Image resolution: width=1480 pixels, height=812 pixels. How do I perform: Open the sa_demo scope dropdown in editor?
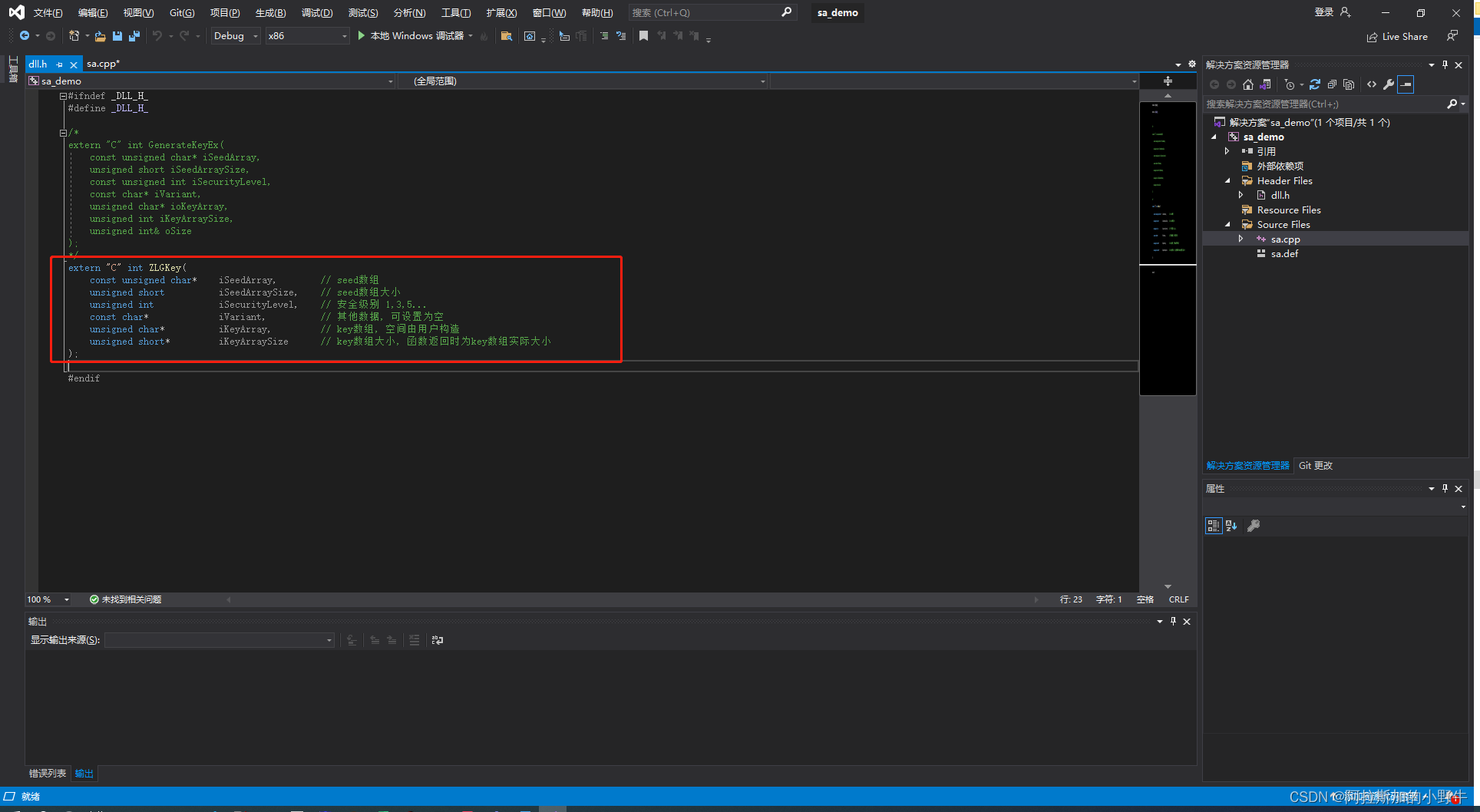[x=211, y=81]
